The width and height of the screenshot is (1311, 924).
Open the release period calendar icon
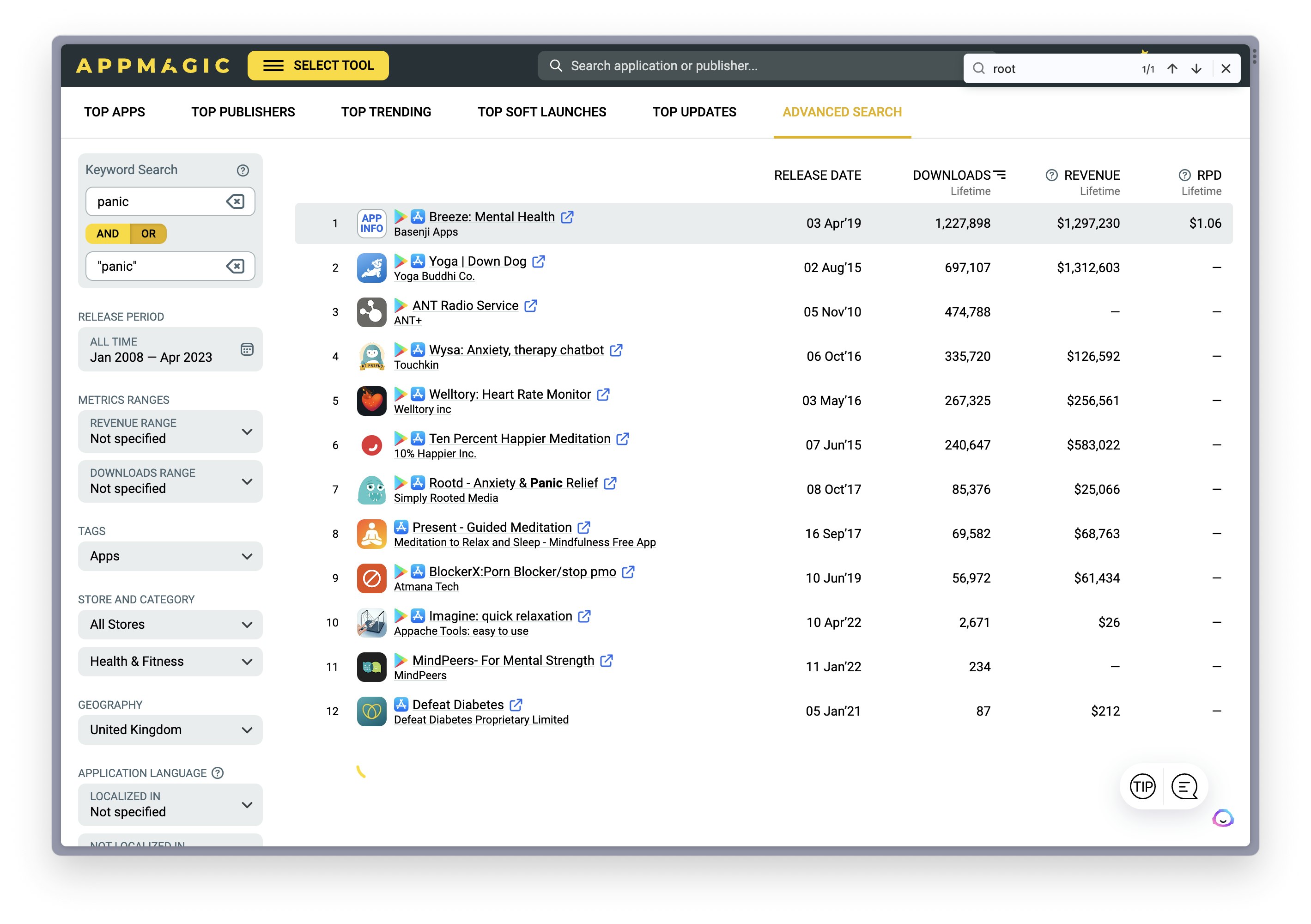247,349
